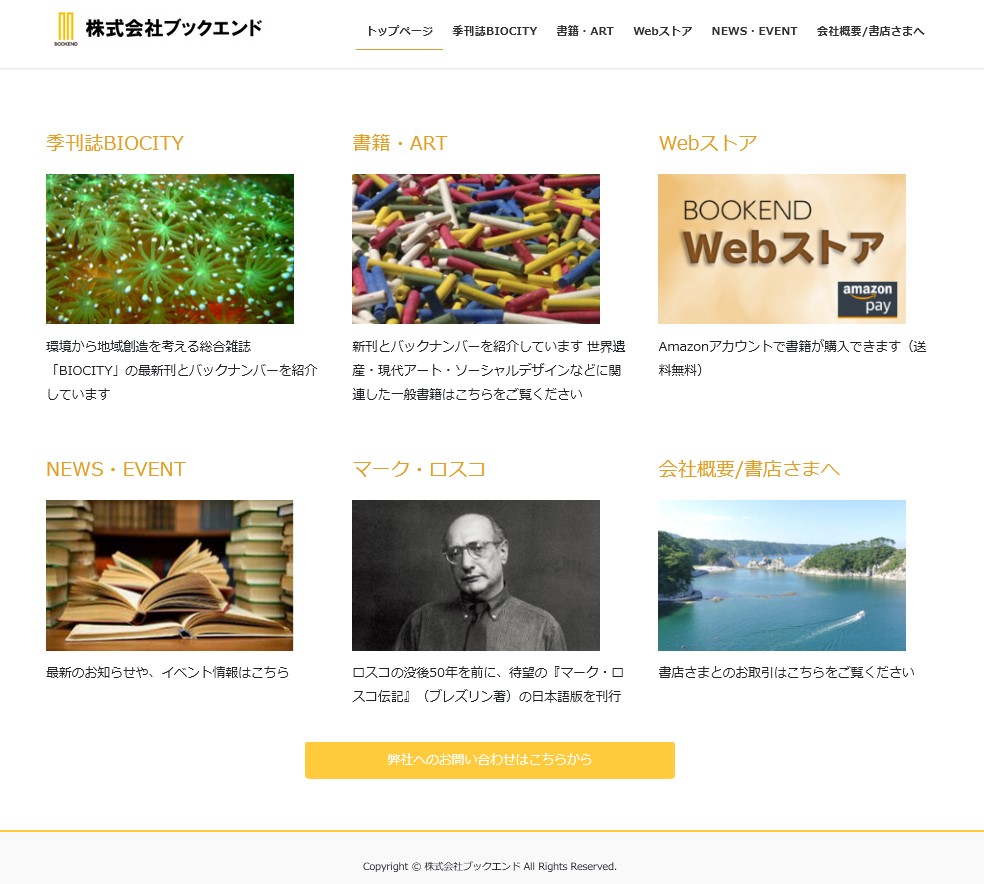Open the open-book stack photo
Image resolution: width=984 pixels, height=884 pixels.
pyautogui.click(x=169, y=575)
